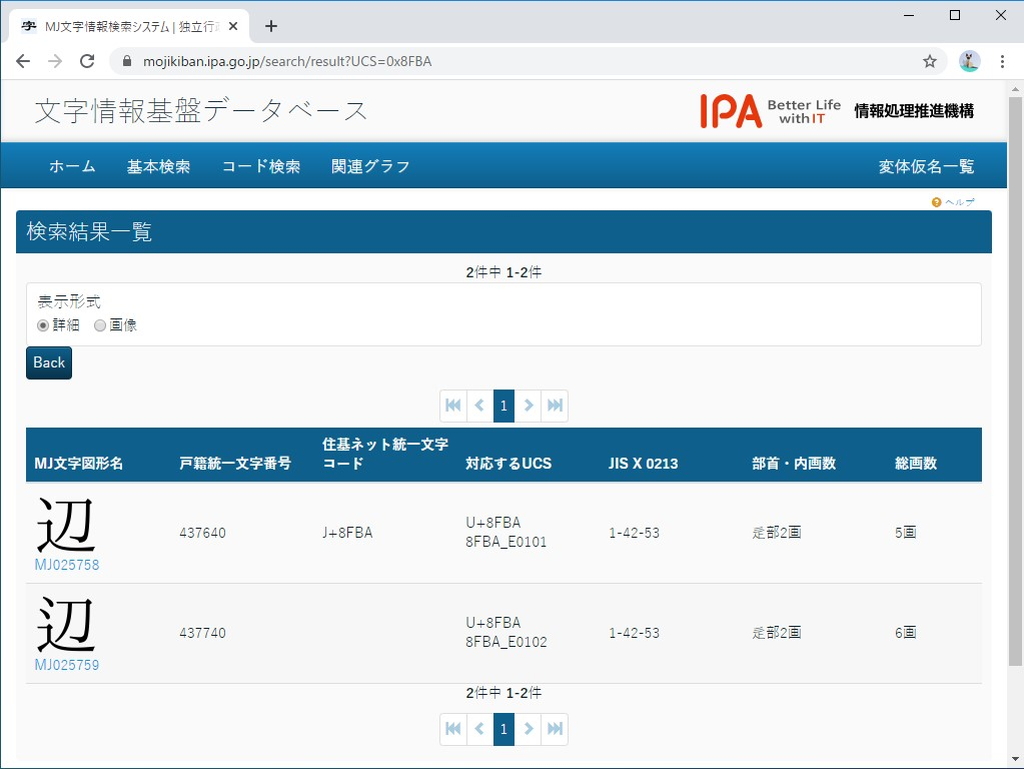The height and width of the screenshot is (769, 1024).
Task: Click the next page arrow in pagination
Action: 529,405
